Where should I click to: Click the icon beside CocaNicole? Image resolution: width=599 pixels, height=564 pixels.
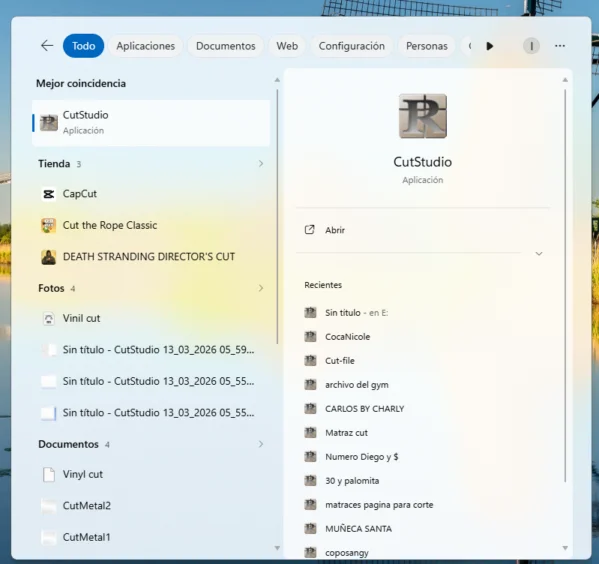[310, 337]
